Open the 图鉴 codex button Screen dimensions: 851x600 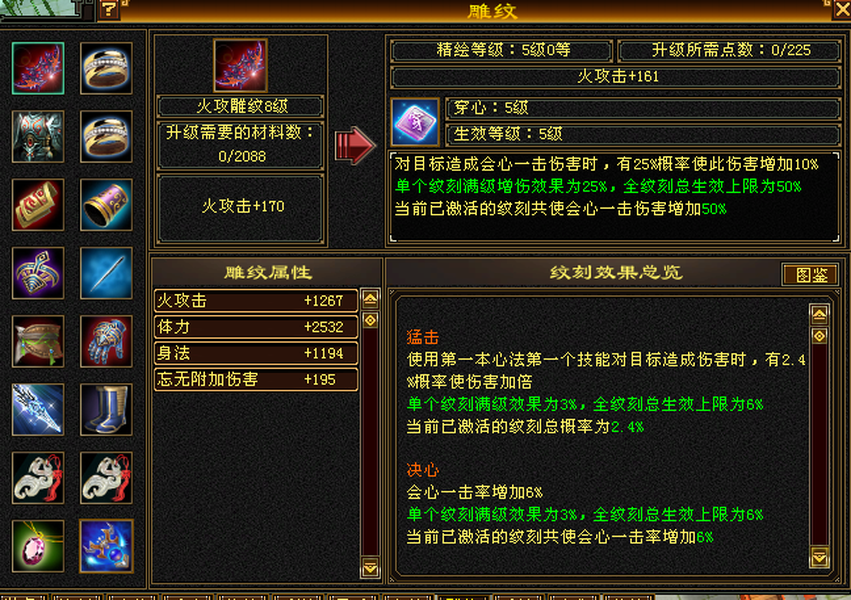[x=811, y=275]
